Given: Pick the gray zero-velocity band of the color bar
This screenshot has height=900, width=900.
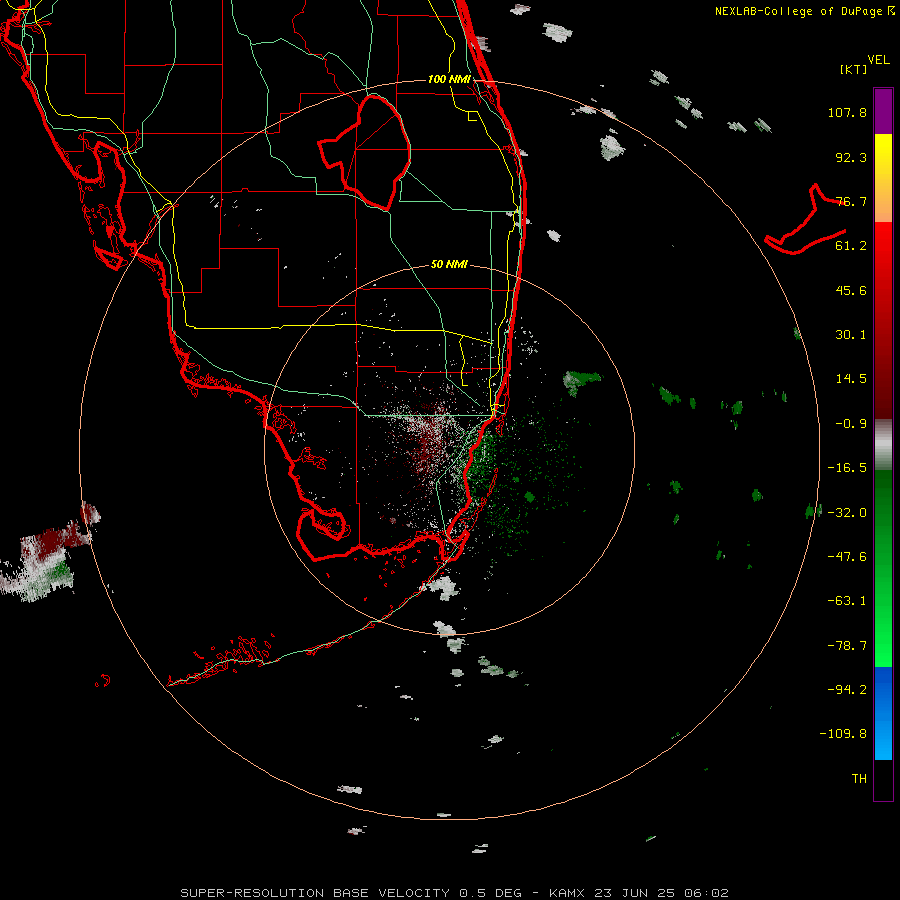Looking at the screenshot, I should (x=883, y=445).
